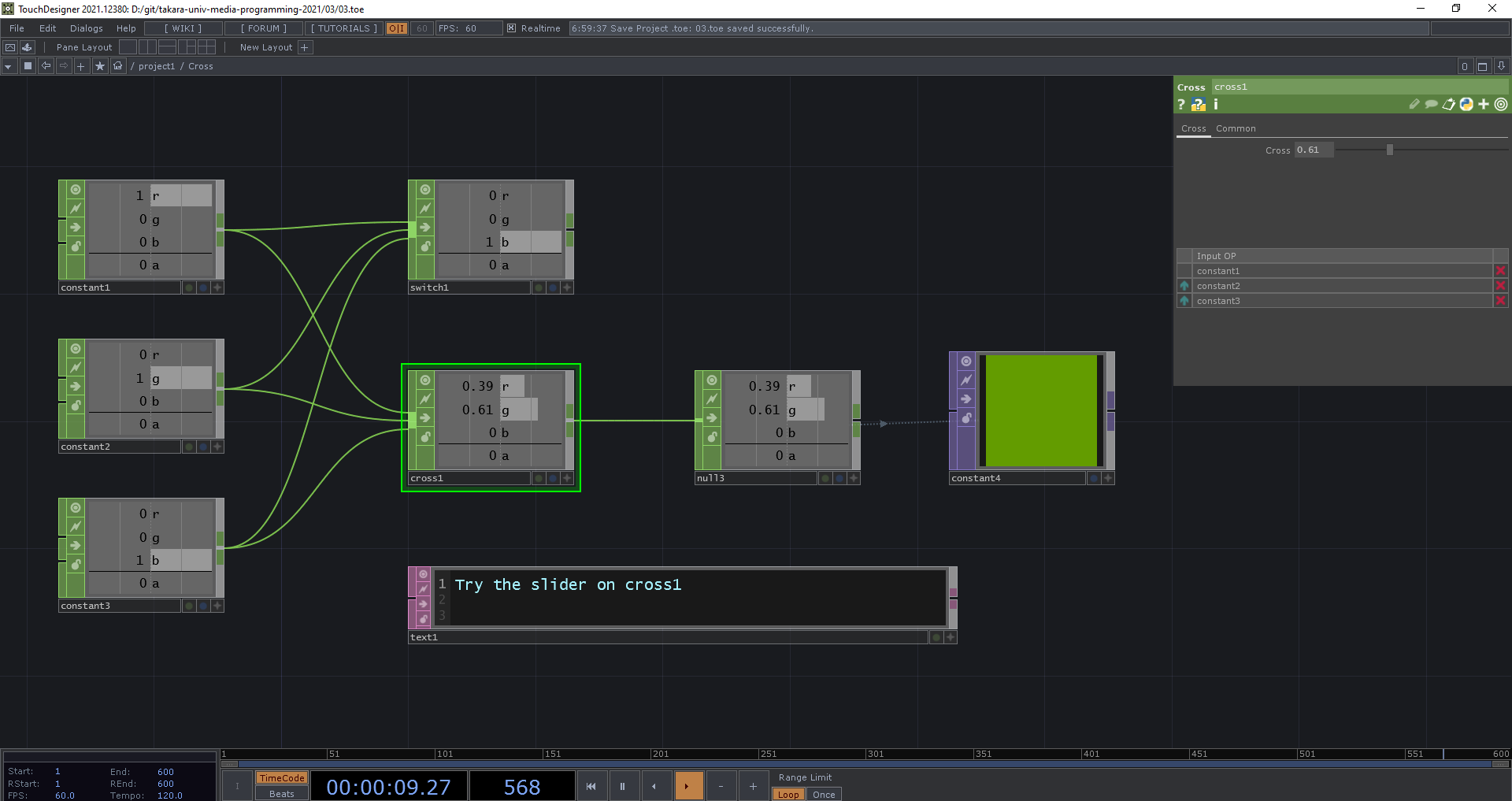Move constant3 up with the arrow icon

click(1184, 301)
